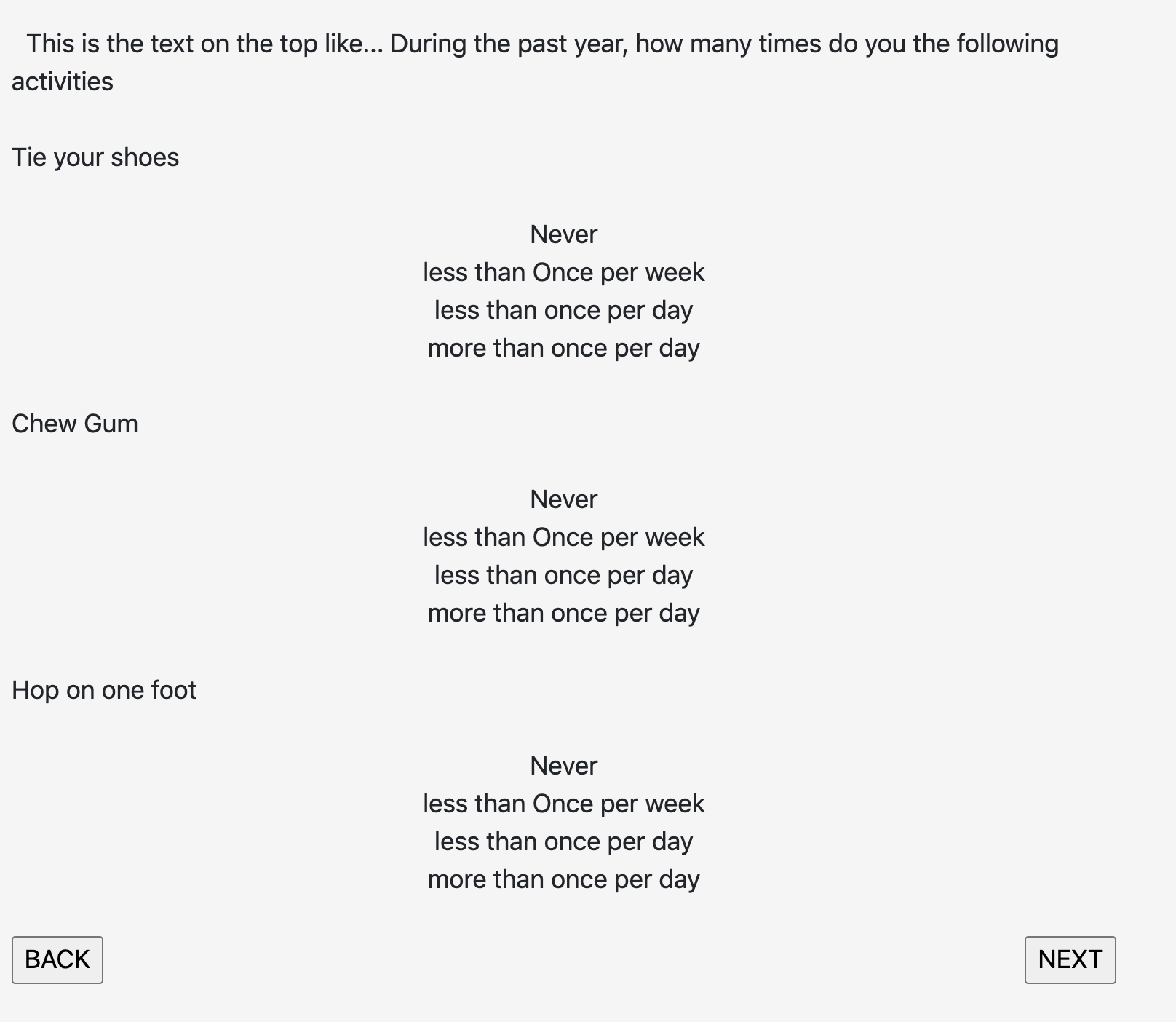This screenshot has height=1022, width=1176.
Task: Select 'more than once per day' for Chew Gum
Action: [x=563, y=613]
